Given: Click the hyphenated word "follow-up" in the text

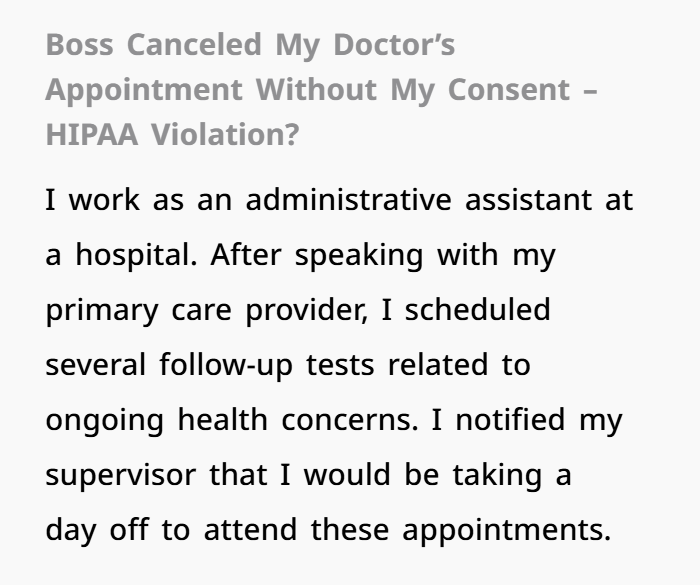Looking at the screenshot, I should [x=226, y=366].
